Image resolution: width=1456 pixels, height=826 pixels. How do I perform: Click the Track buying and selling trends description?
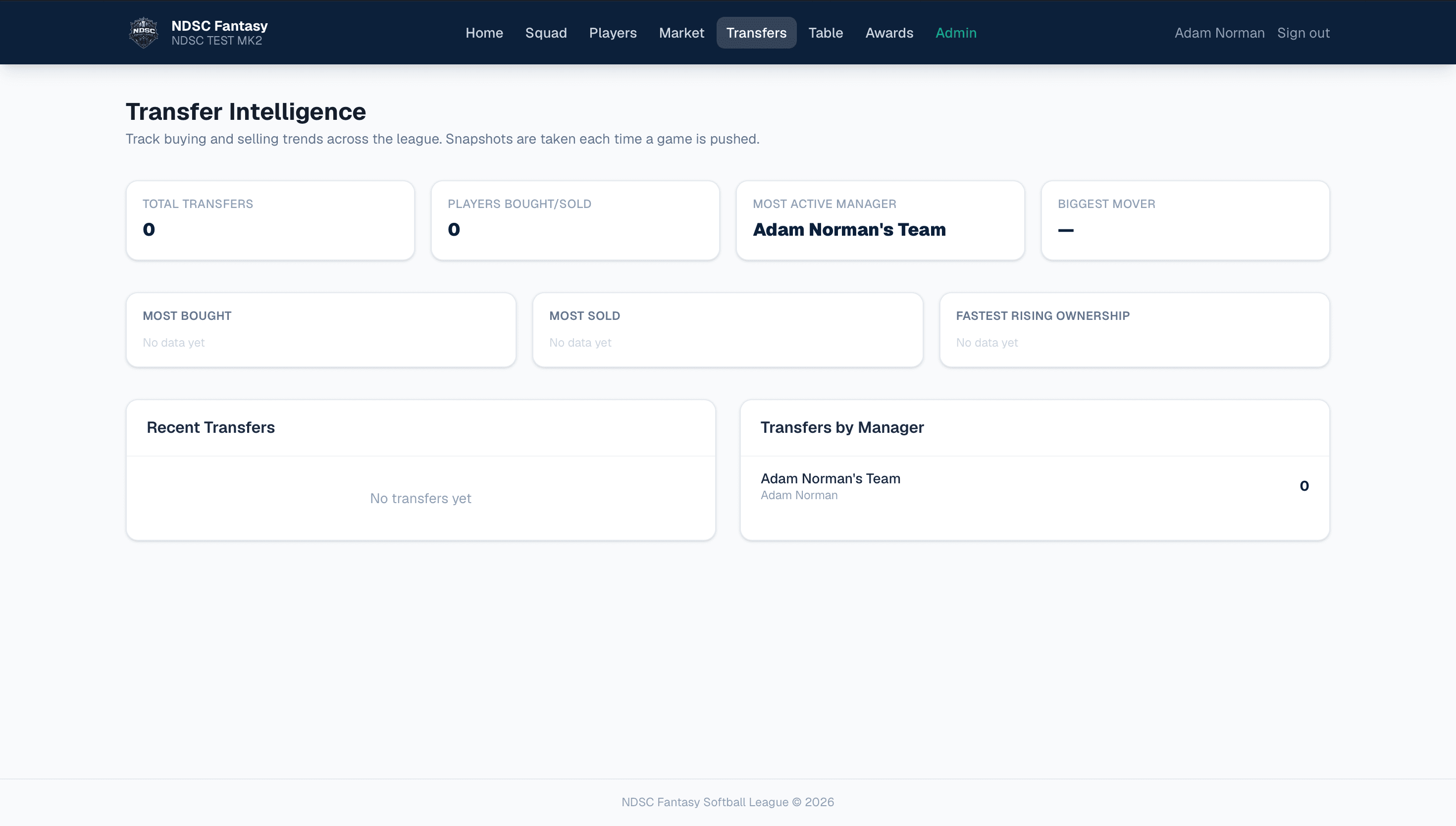click(442, 139)
